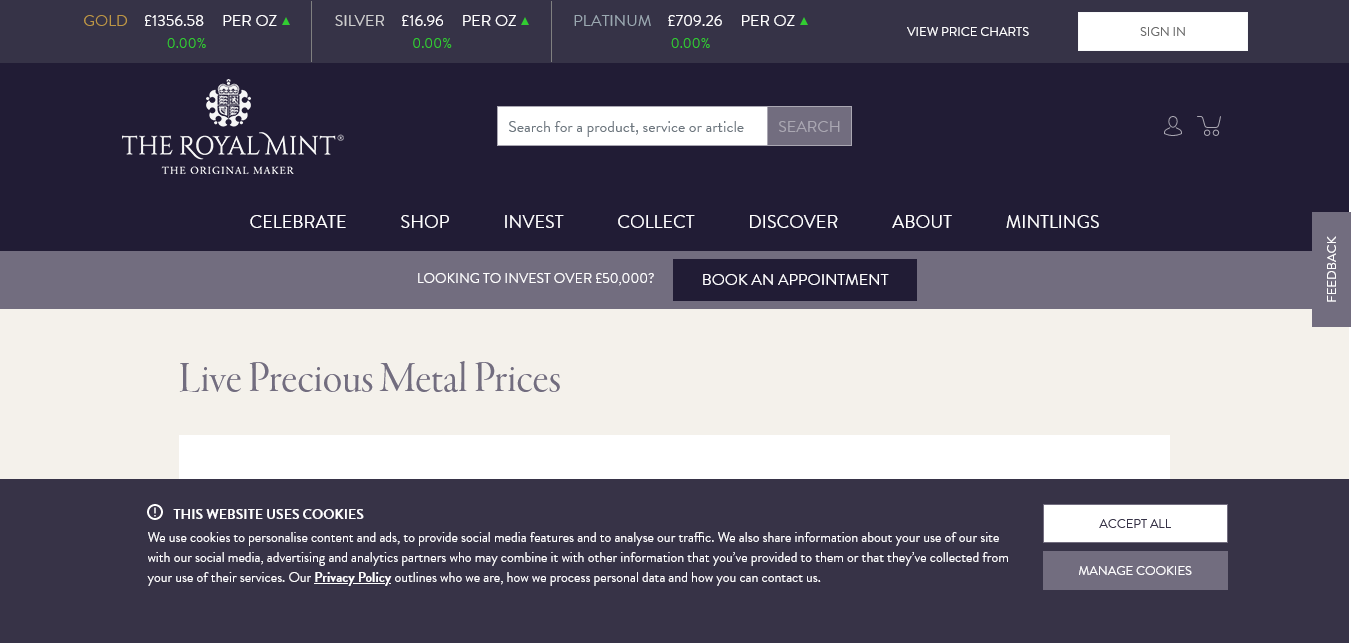This screenshot has width=1366, height=643.
Task: Expand the Collect menu
Action: coord(656,222)
